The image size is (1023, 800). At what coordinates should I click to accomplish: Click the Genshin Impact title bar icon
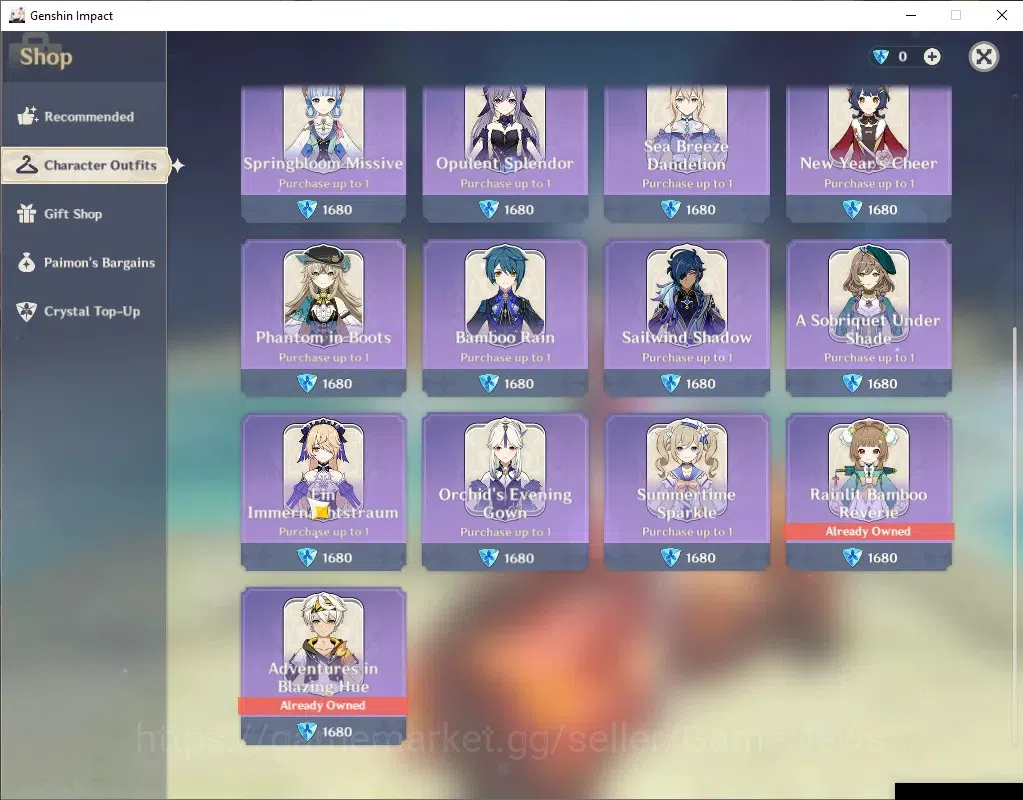[16, 15]
